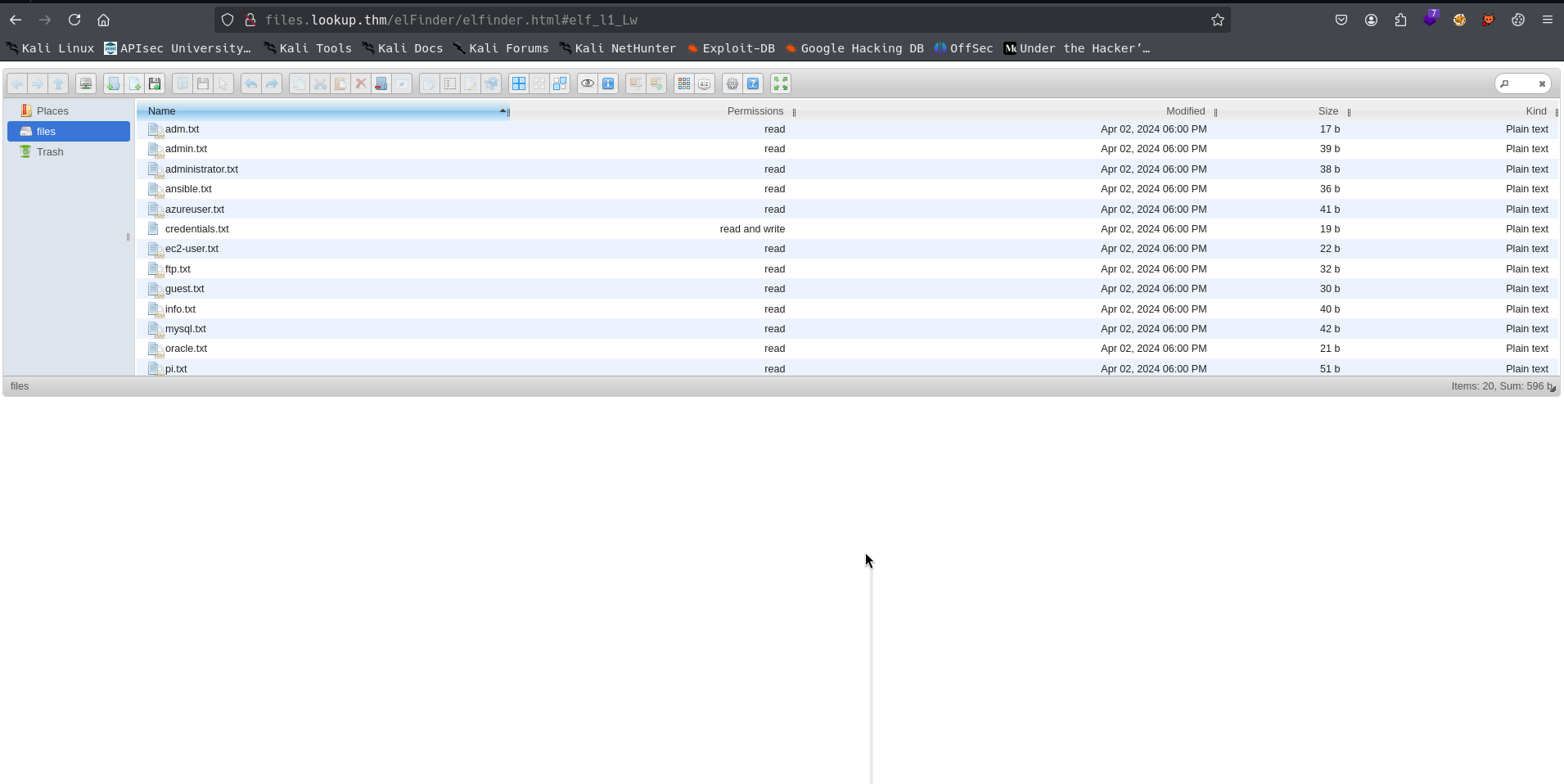Click the Mount network volume icon

click(85, 83)
